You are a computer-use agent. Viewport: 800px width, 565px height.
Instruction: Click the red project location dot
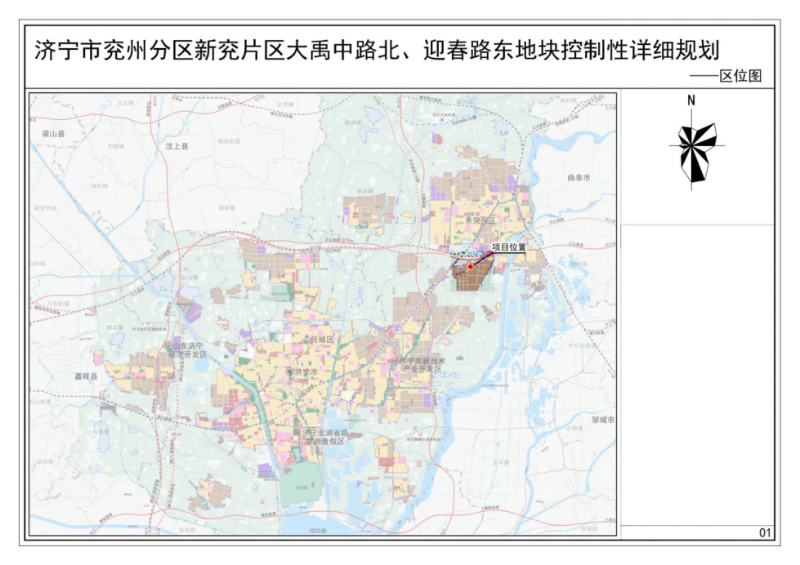tap(470, 267)
